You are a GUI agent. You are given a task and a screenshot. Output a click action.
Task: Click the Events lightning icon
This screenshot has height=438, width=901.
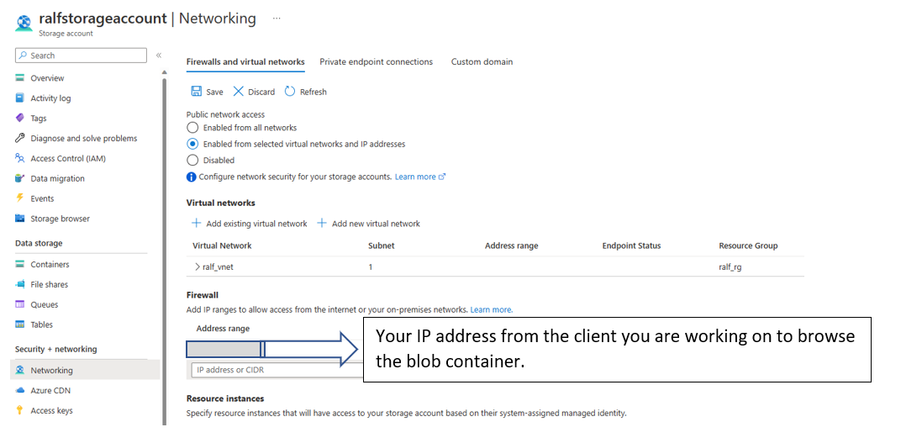coord(20,198)
